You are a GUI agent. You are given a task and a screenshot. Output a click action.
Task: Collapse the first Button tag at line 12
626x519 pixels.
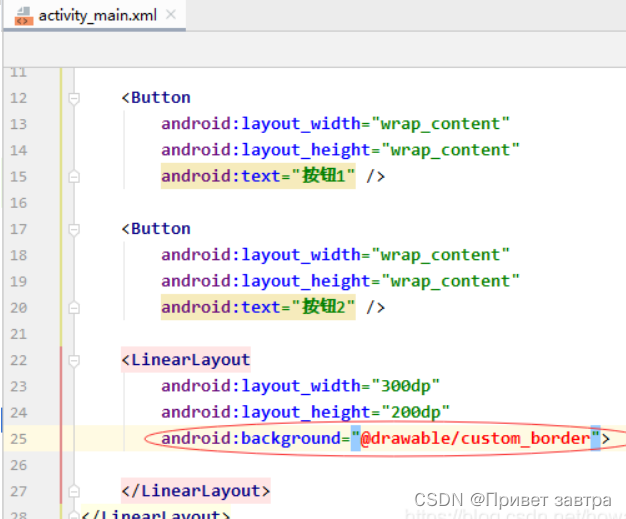coord(74,98)
